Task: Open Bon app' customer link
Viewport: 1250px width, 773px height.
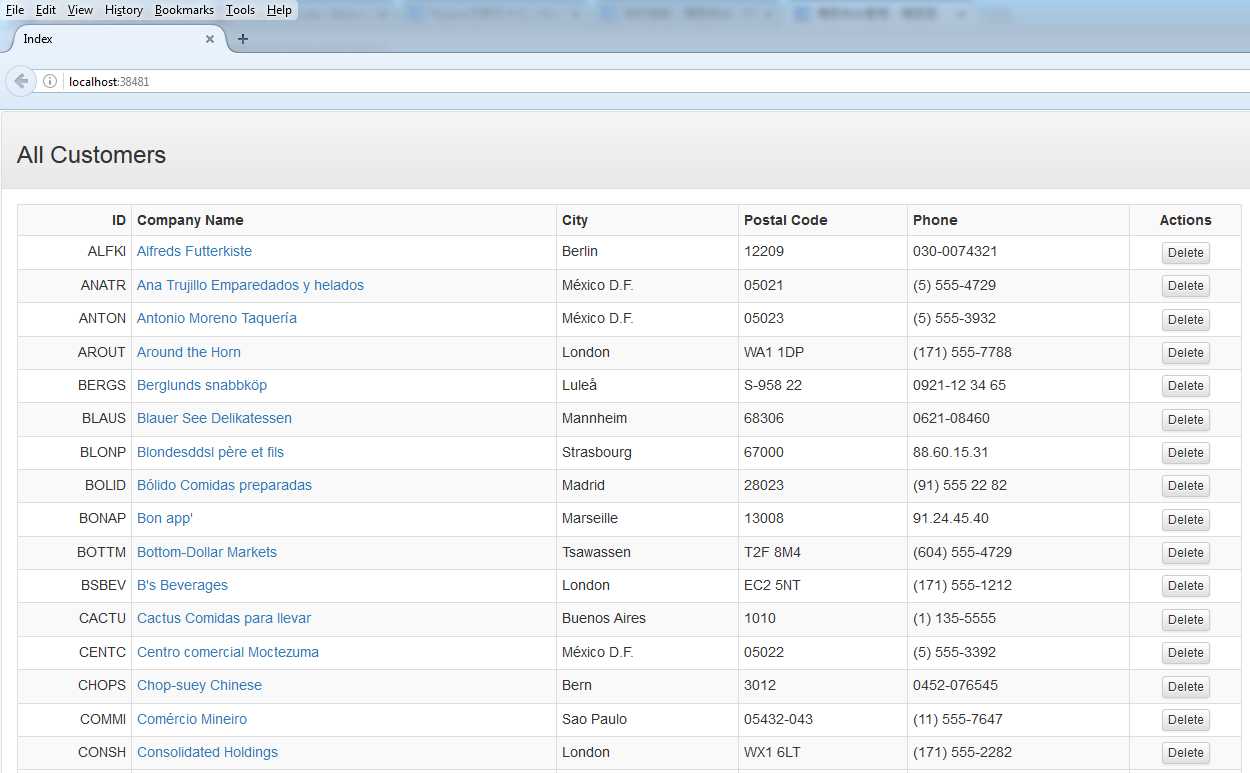Action: [165, 518]
